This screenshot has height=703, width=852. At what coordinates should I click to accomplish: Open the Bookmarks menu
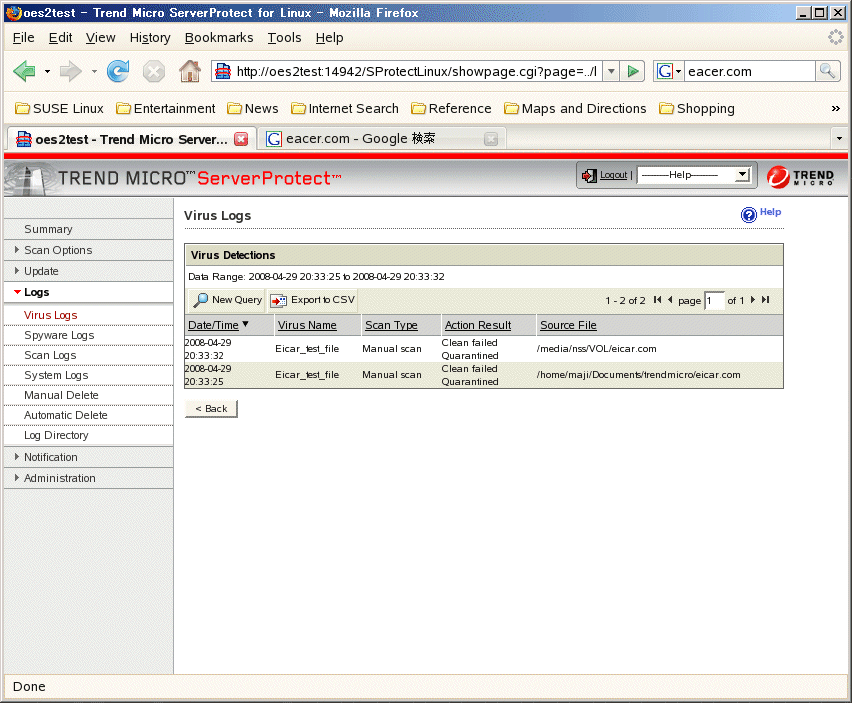pyautogui.click(x=219, y=37)
